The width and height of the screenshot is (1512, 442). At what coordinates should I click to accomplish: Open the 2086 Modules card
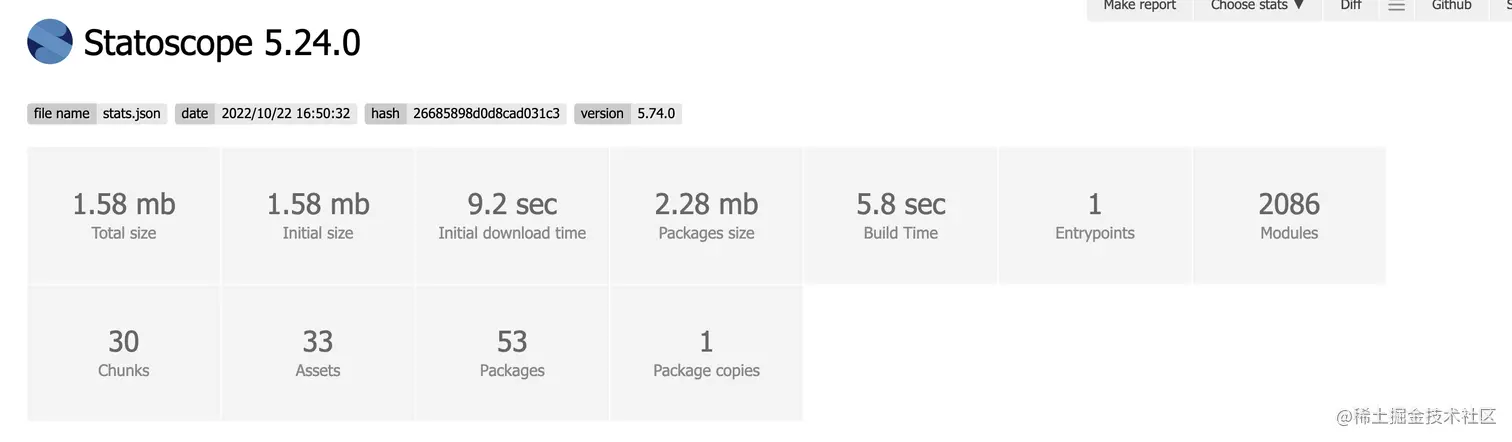click(x=1289, y=216)
